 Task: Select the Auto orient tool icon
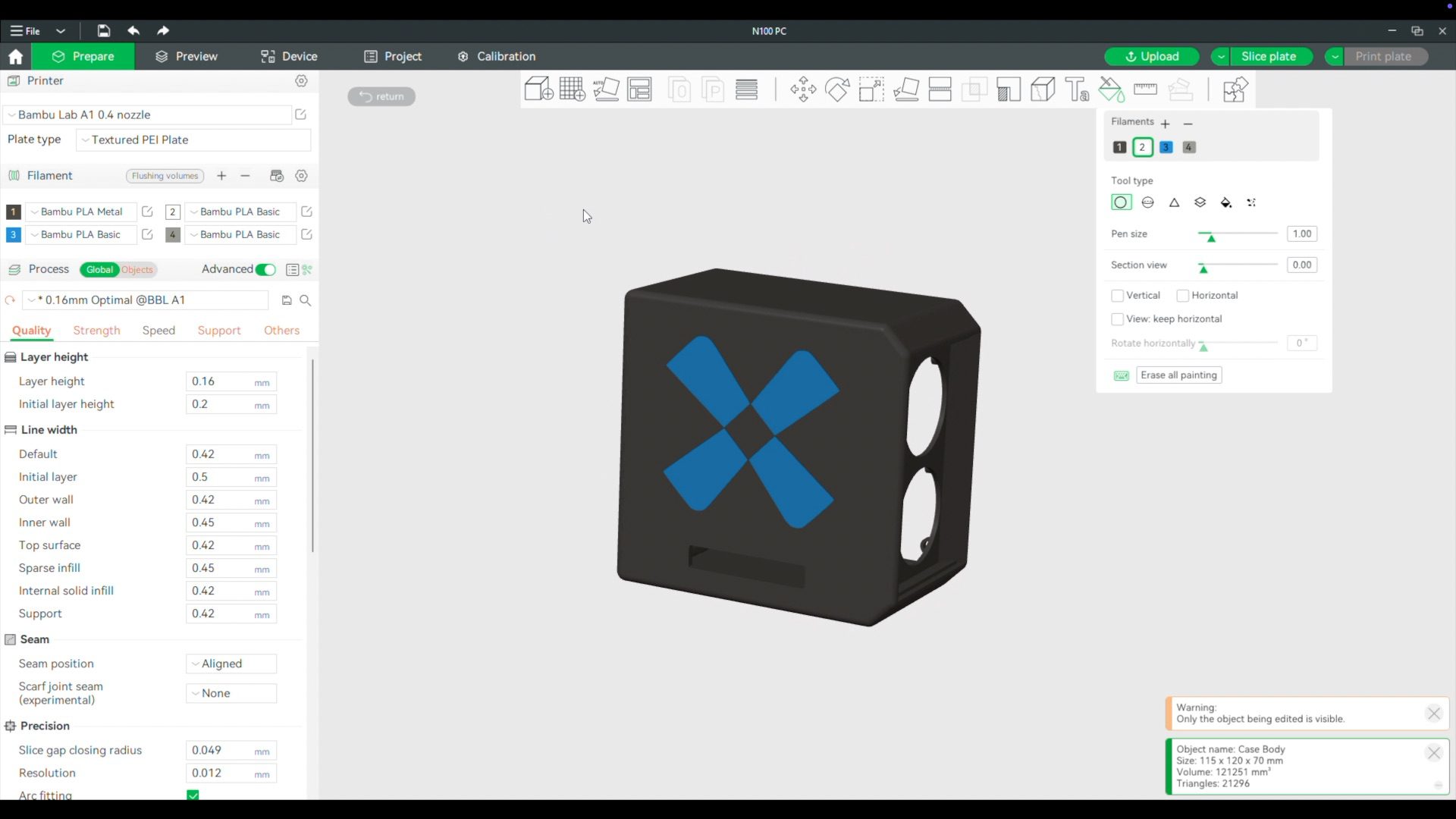pos(606,89)
